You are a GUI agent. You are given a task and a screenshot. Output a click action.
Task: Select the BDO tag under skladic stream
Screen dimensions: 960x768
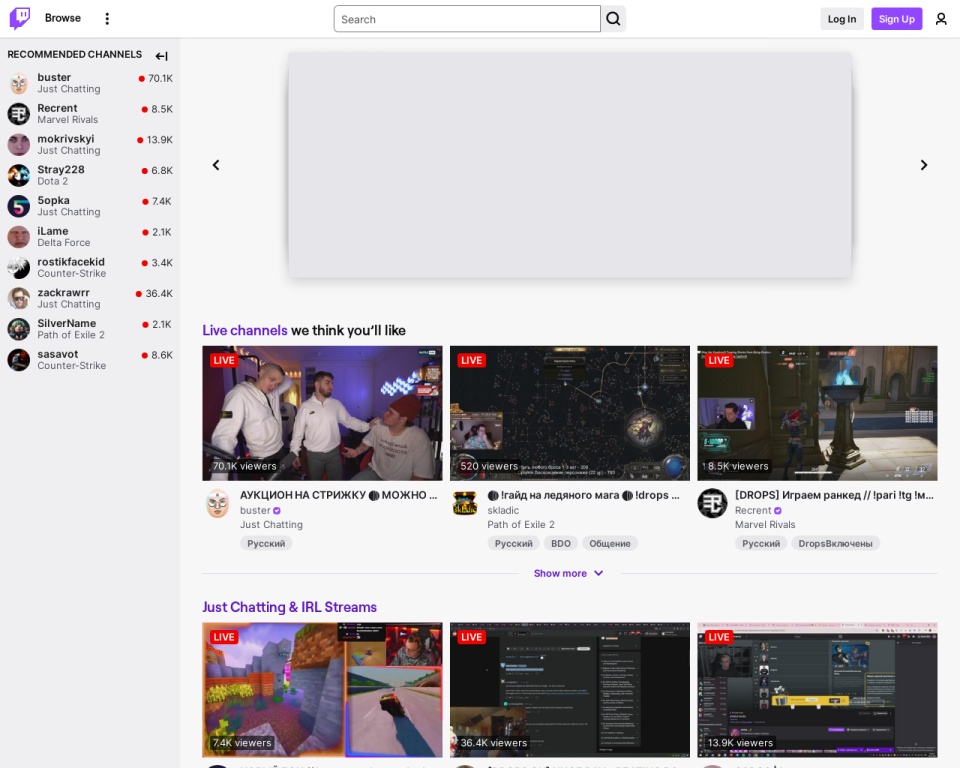tap(560, 543)
